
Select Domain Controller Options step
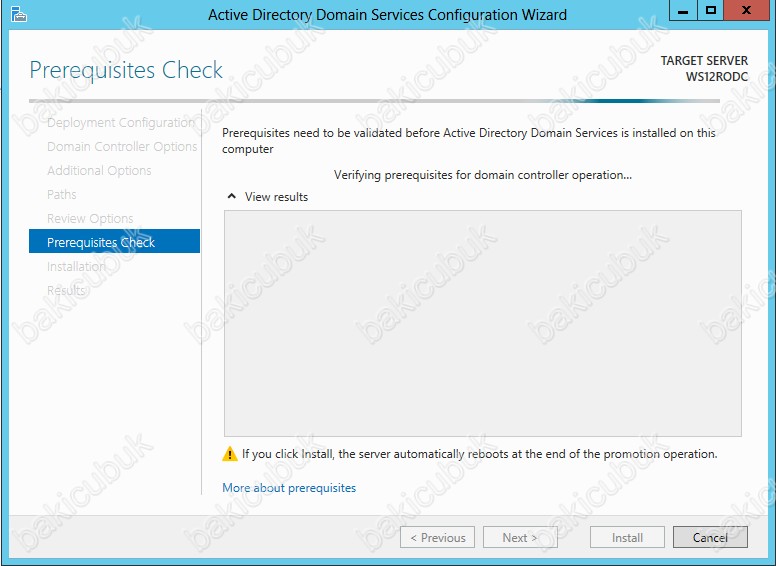pyautogui.click(x=122, y=146)
